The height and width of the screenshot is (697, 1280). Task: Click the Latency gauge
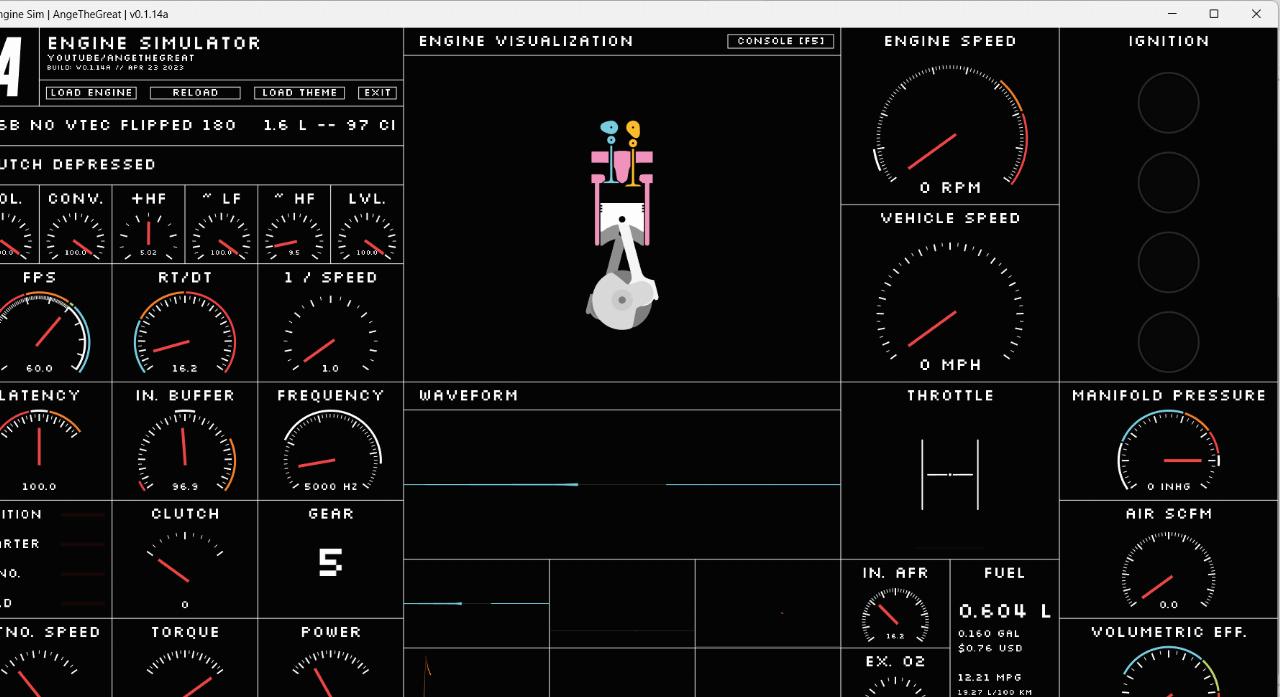[x=39, y=451]
